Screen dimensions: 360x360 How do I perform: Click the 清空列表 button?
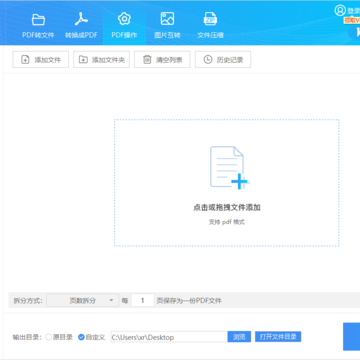click(x=162, y=60)
